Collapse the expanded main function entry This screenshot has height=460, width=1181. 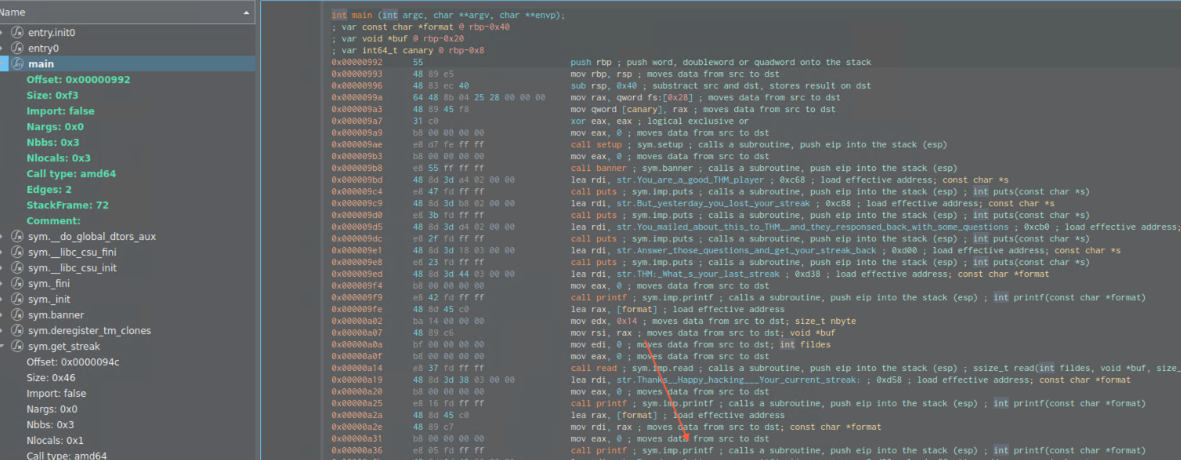coord(5,64)
